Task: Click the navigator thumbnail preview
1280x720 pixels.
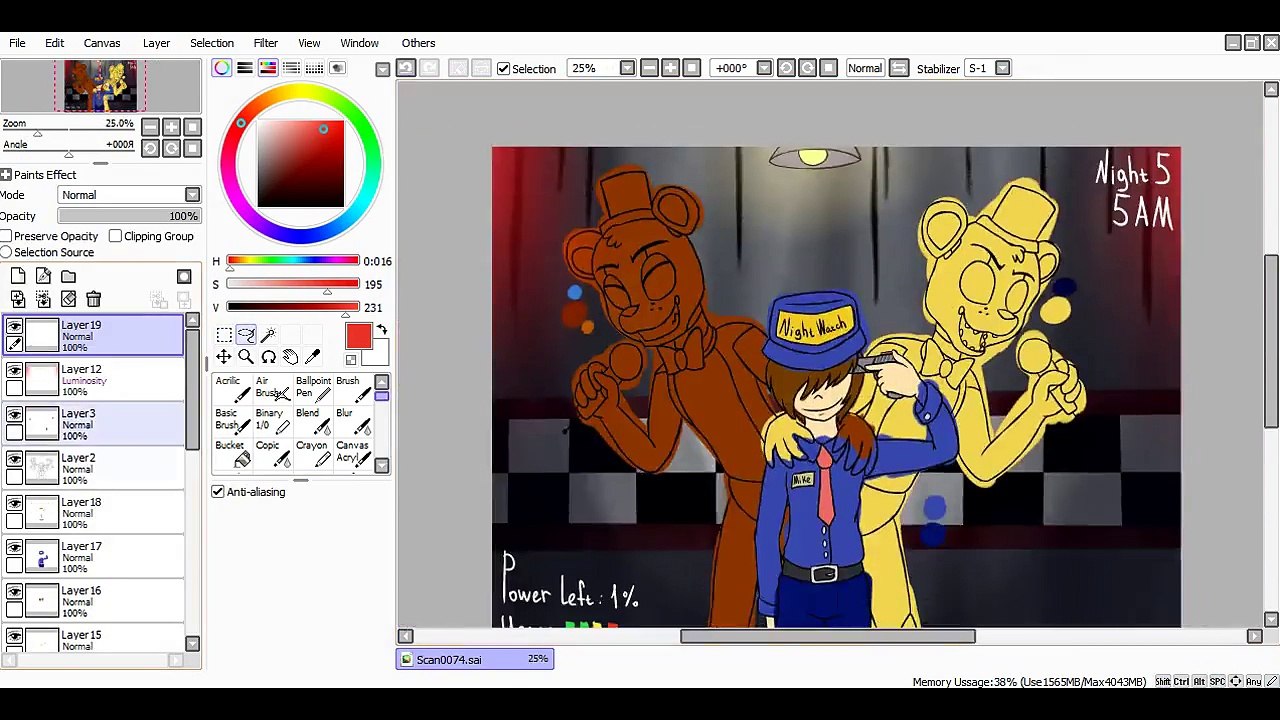Action: click(100, 86)
